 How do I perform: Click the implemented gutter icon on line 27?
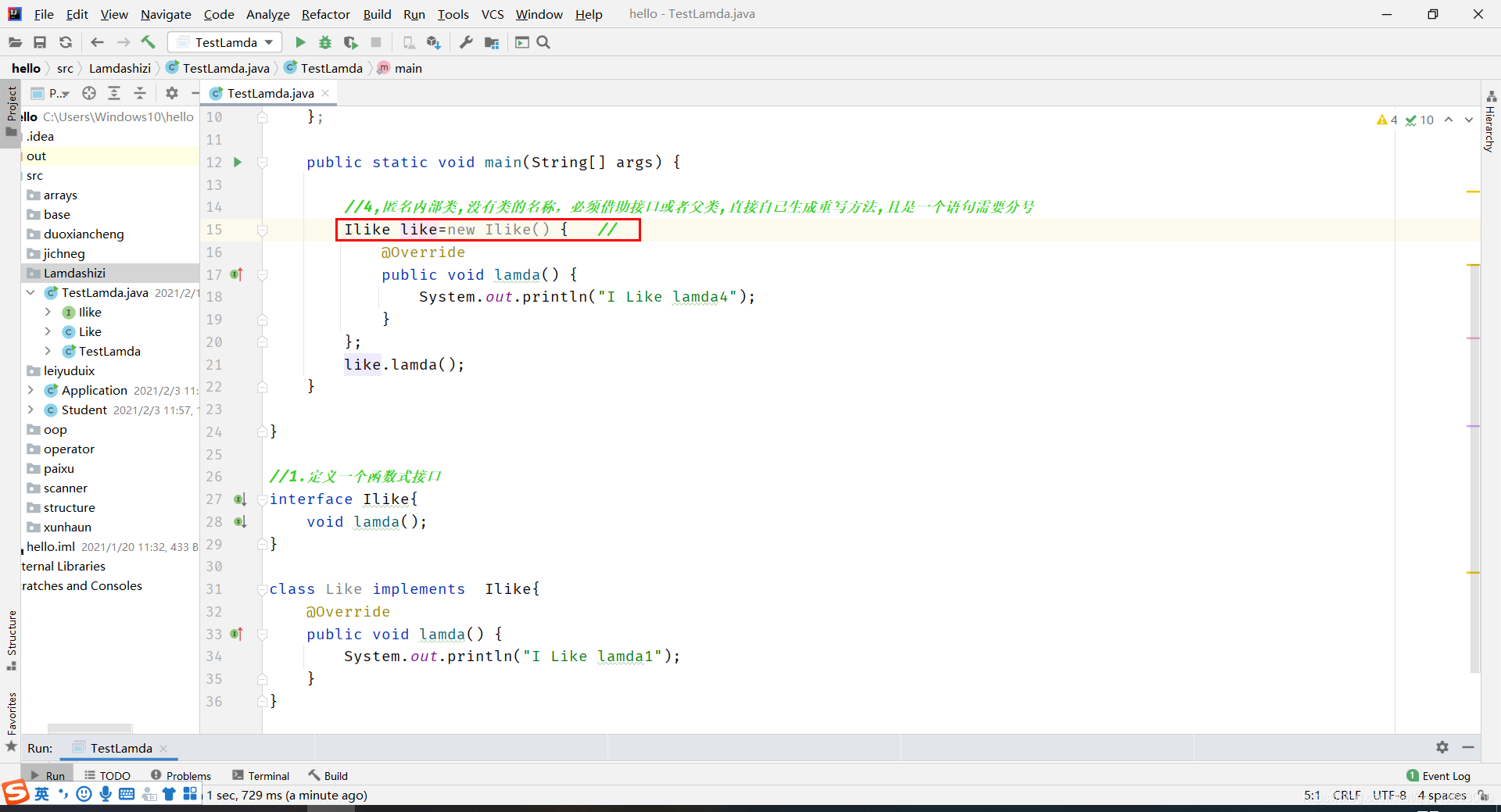[x=240, y=499]
